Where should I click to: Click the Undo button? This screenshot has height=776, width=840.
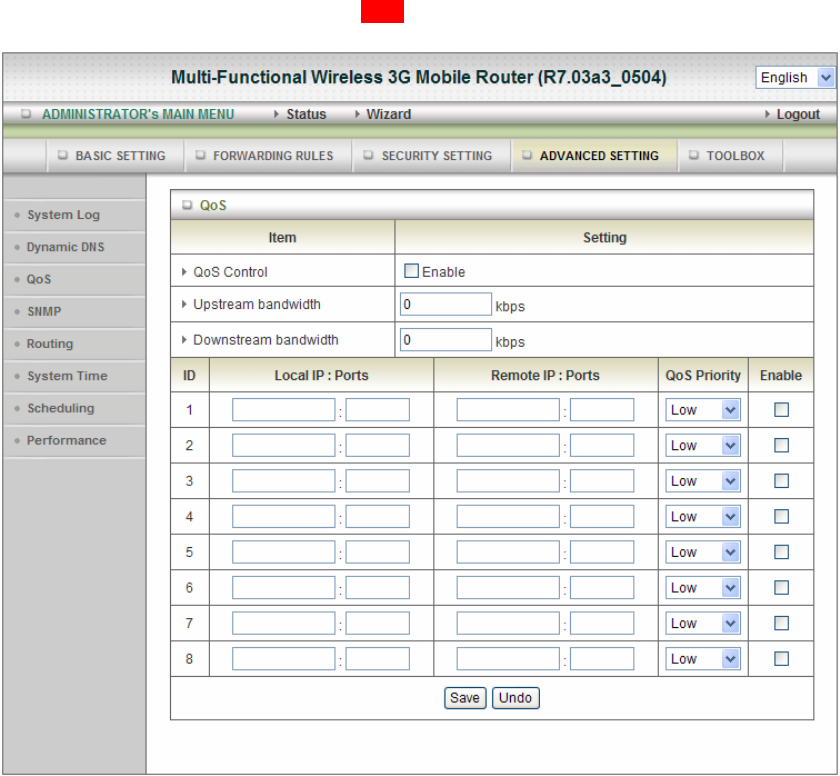[x=515, y=698]
